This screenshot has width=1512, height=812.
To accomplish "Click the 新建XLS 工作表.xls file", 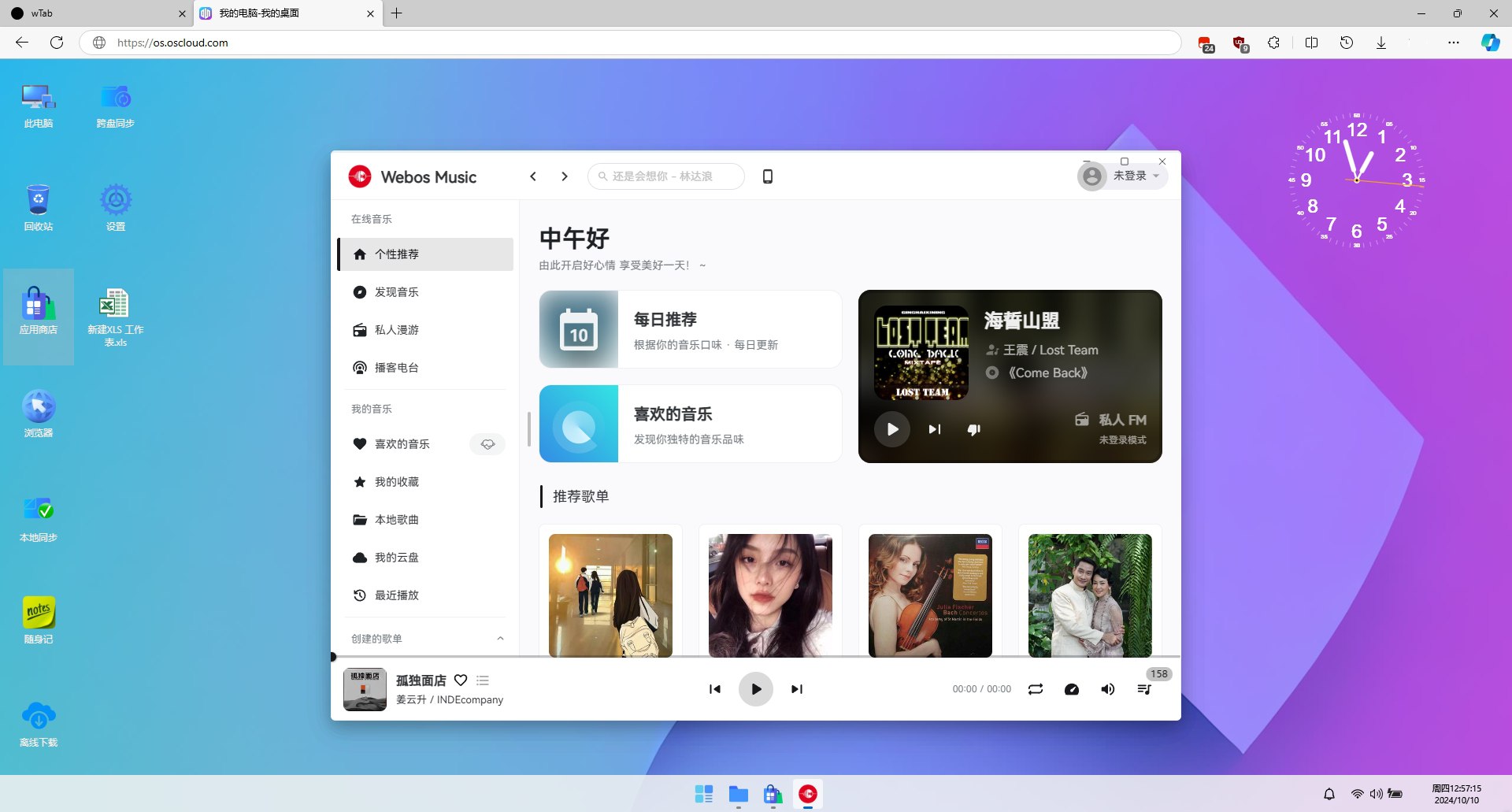I will 116,317.
